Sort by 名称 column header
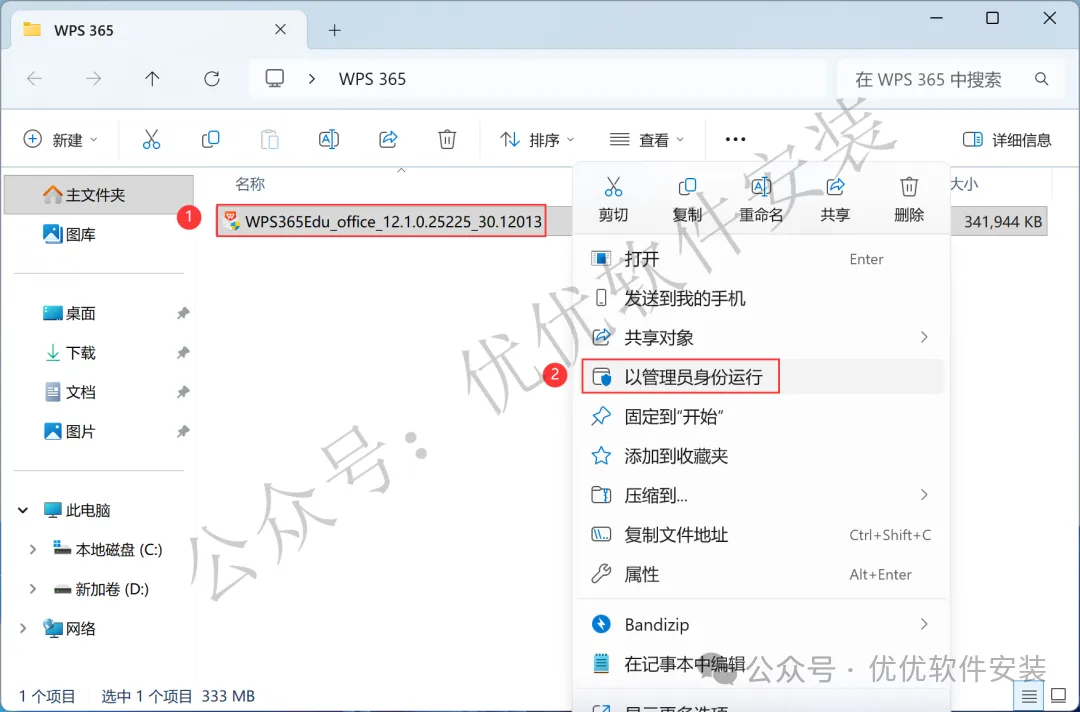The image size is (1080, 712). point(249,184)
